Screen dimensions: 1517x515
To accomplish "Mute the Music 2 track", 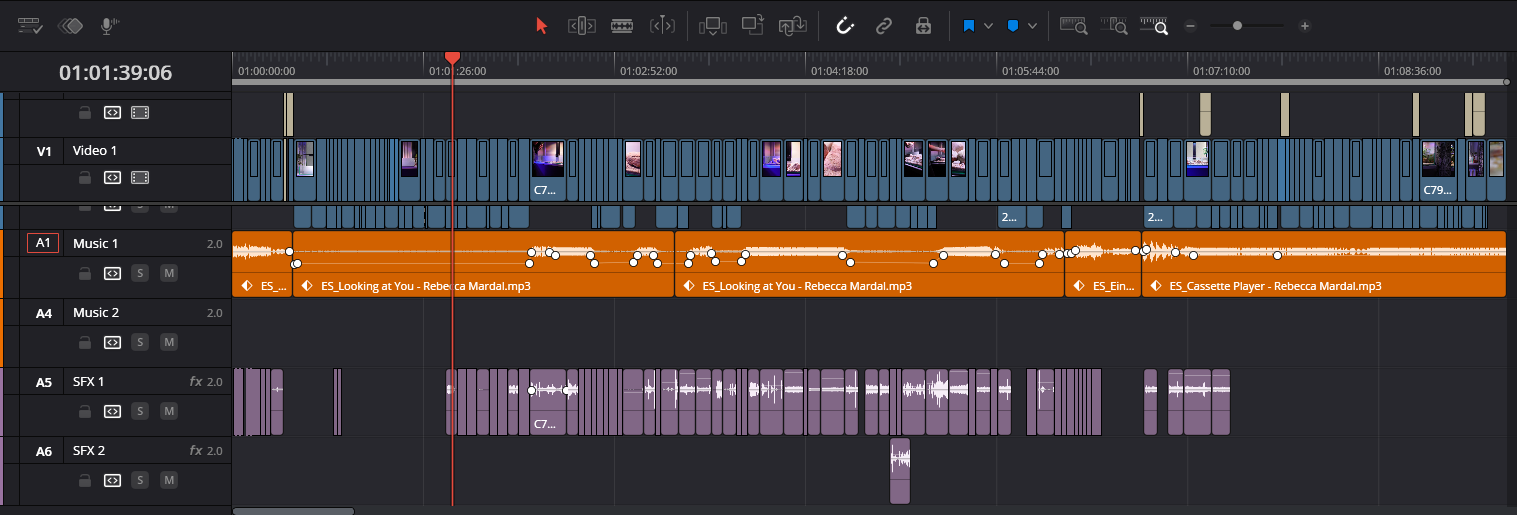I will coord(168,342).
